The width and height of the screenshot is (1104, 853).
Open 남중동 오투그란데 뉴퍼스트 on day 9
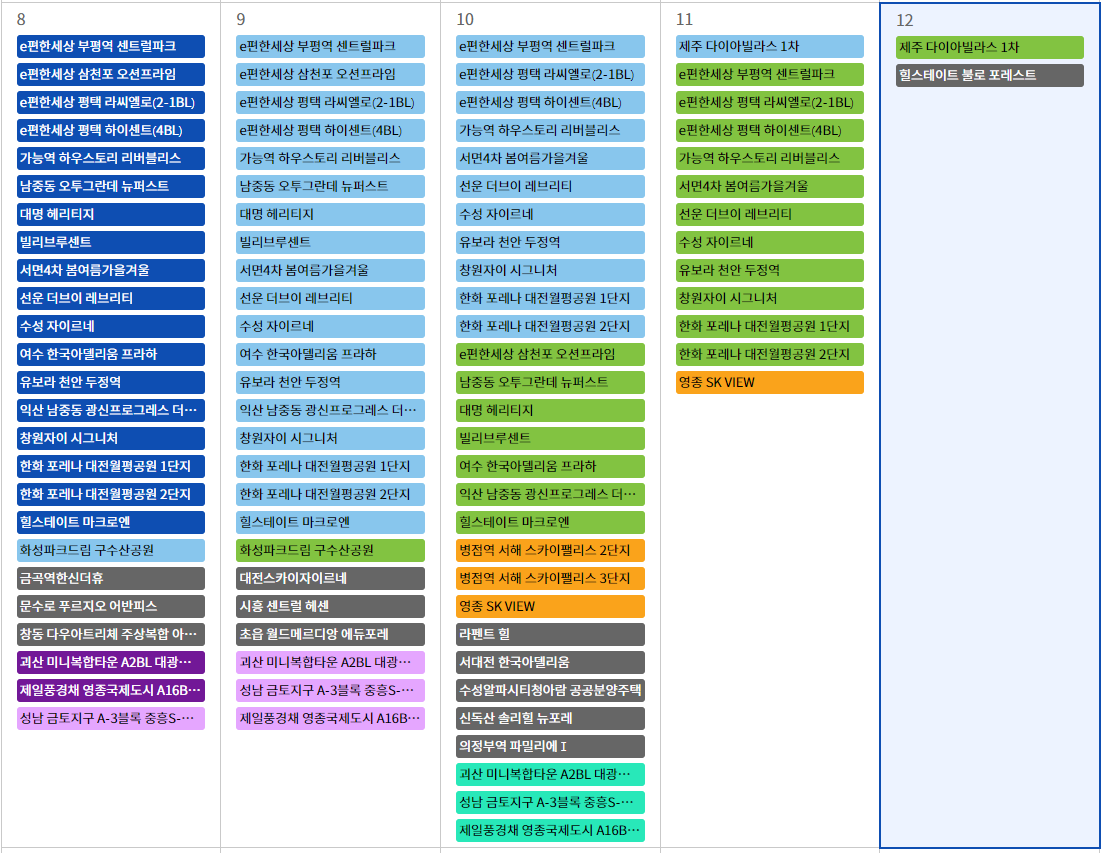(330, 187)
